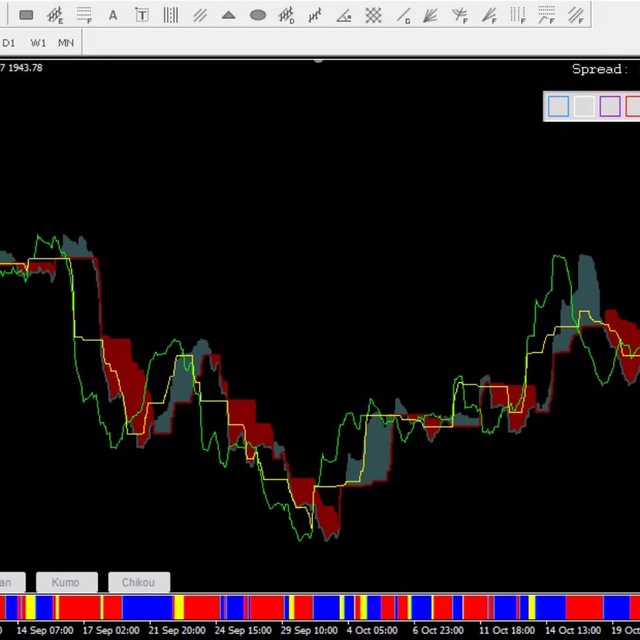Image resolution: width=640 pixels, height=640 pixels.
Task: Select the Ellipse shape tool
Action: [x=258, y=16]
